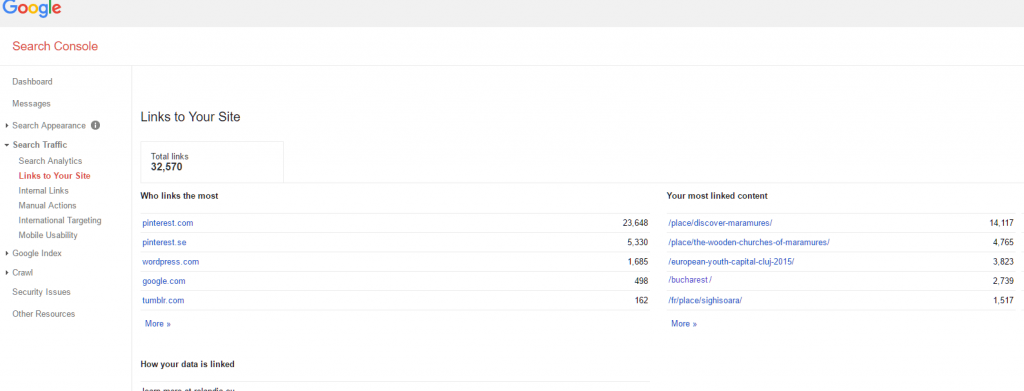Expand the Crawl section arrow
1024x391 pixels.
pos(7,273)
